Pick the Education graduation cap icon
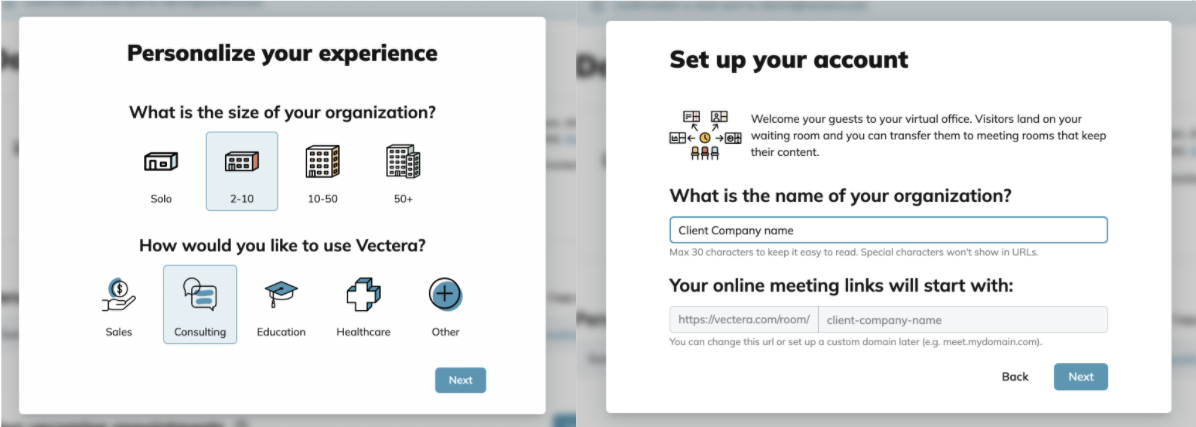 (x=281, y=294)
